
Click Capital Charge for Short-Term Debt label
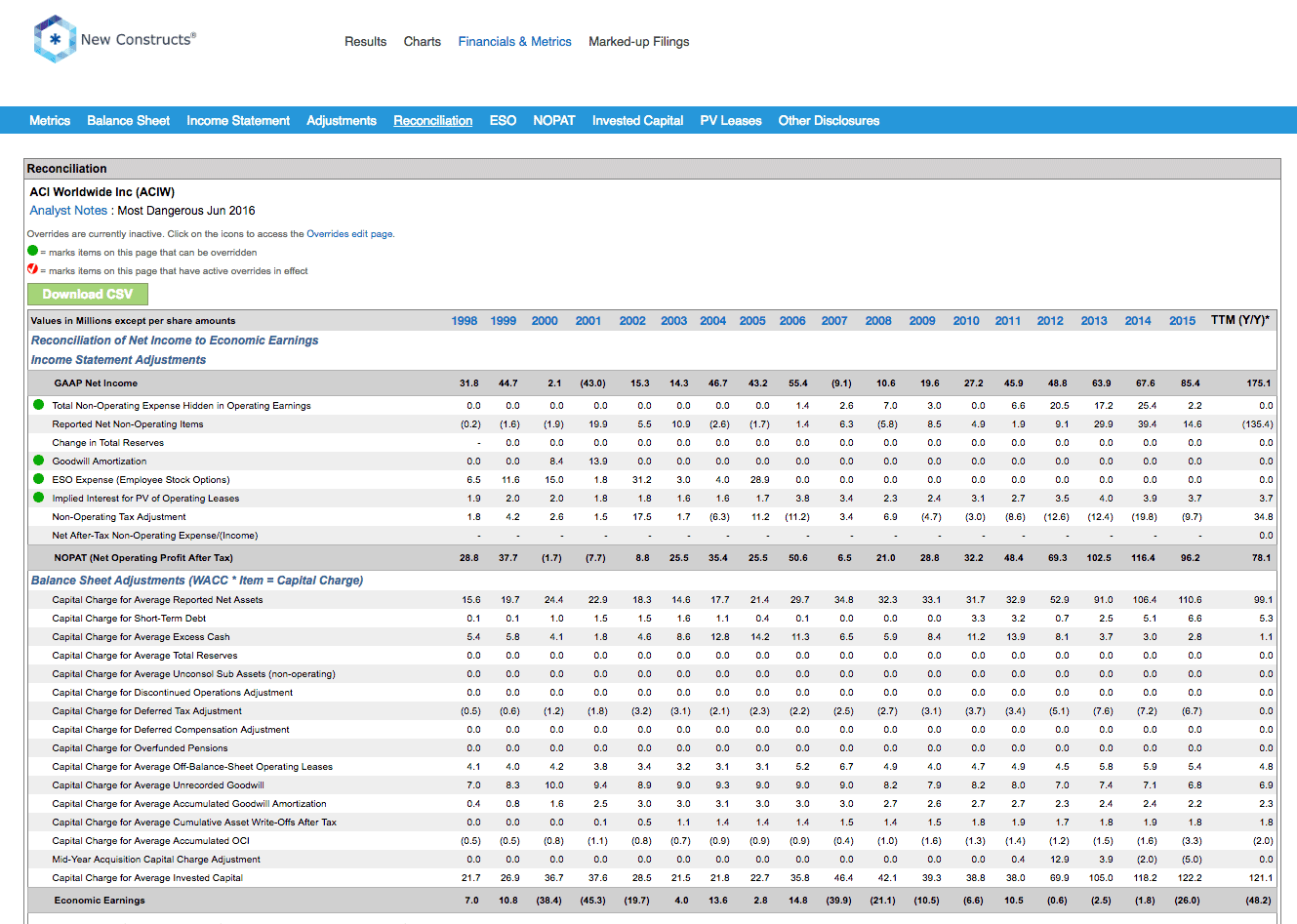coord(129,619)
